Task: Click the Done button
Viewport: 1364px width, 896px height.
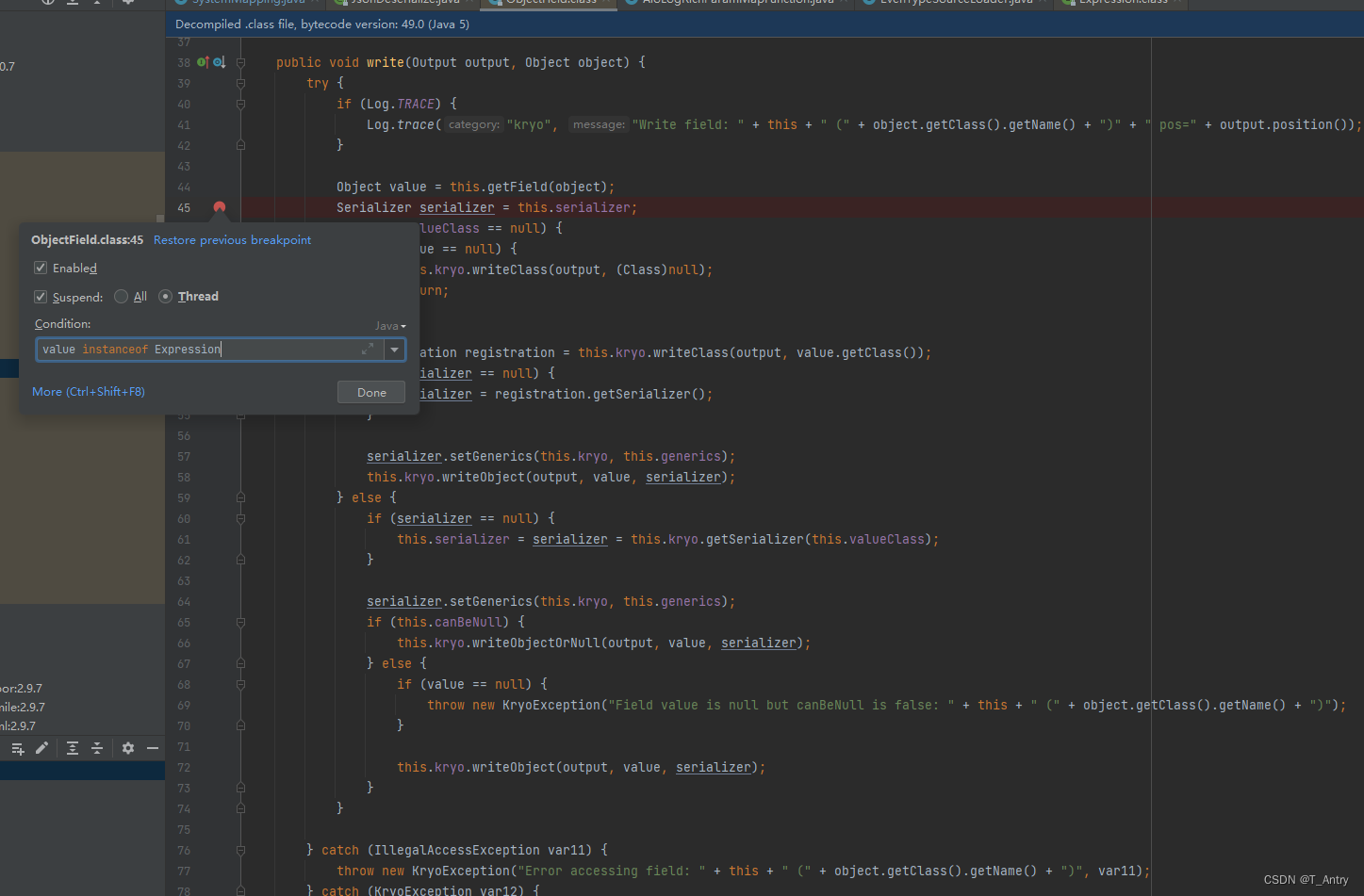Action: (371, 392)
